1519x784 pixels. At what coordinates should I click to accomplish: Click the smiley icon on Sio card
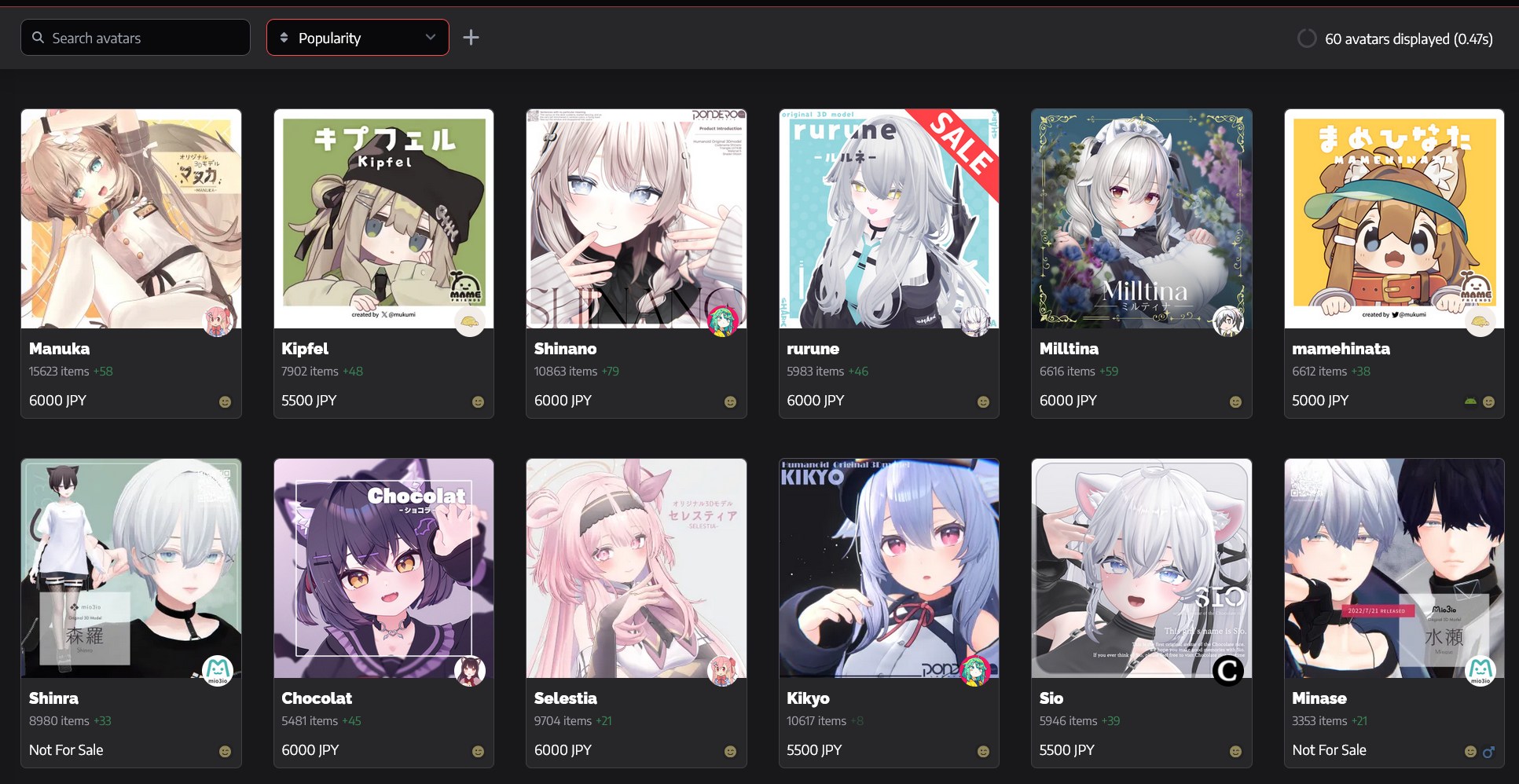1235,752
